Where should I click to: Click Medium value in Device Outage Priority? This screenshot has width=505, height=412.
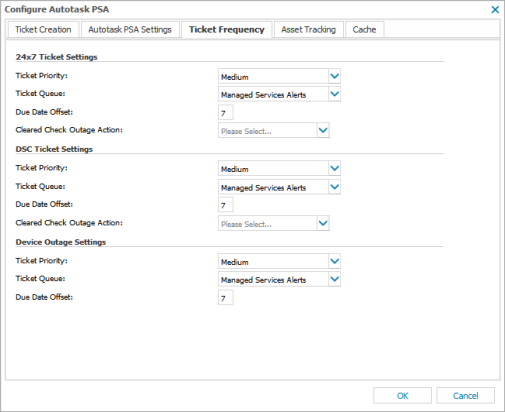click(235, 262)
